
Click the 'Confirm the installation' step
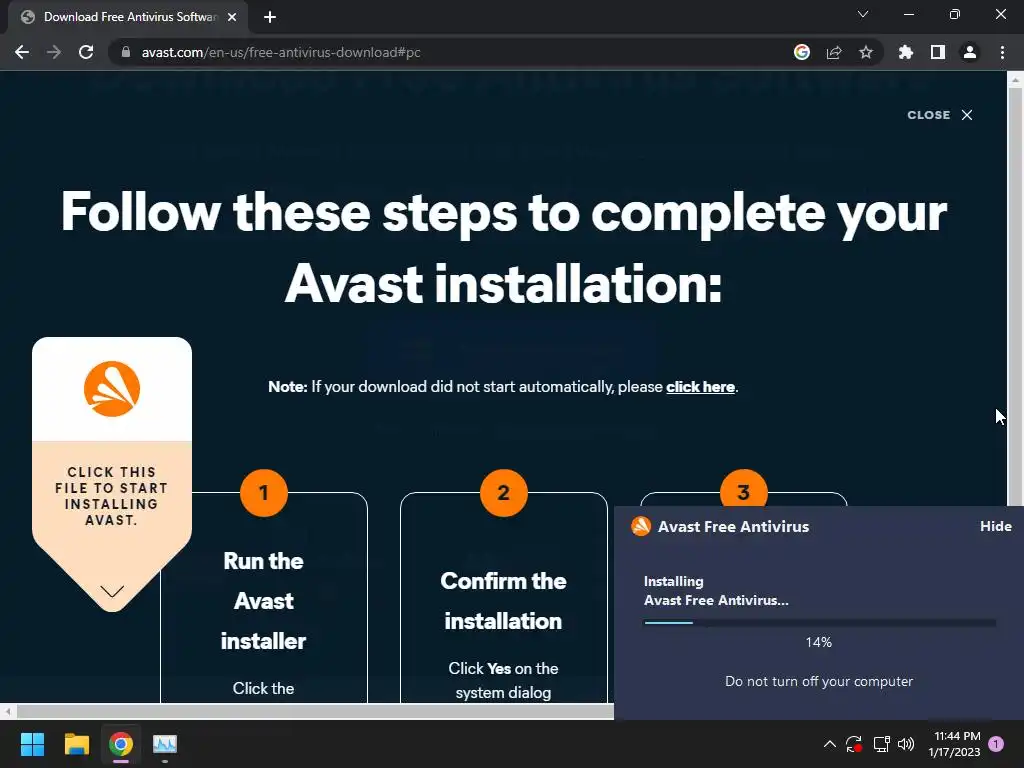(503, 601)
